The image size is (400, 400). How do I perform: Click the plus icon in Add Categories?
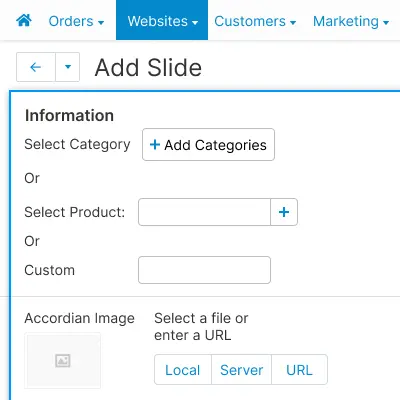click(x=155, y=145)
